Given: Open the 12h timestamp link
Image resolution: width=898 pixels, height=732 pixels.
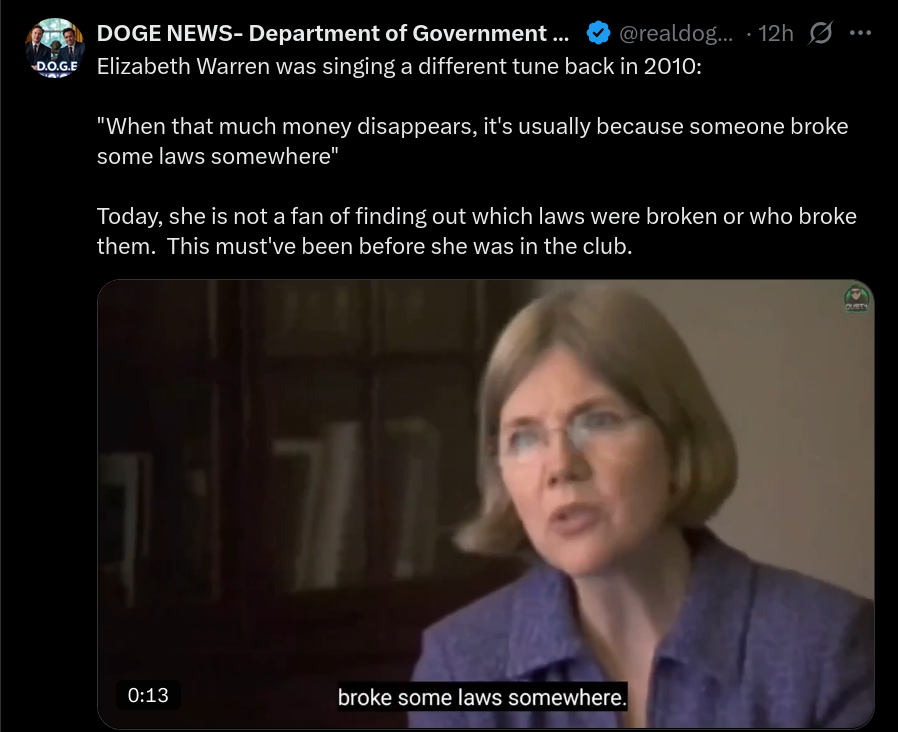Looking at the screenshot, I should click(x=776, y=33).
